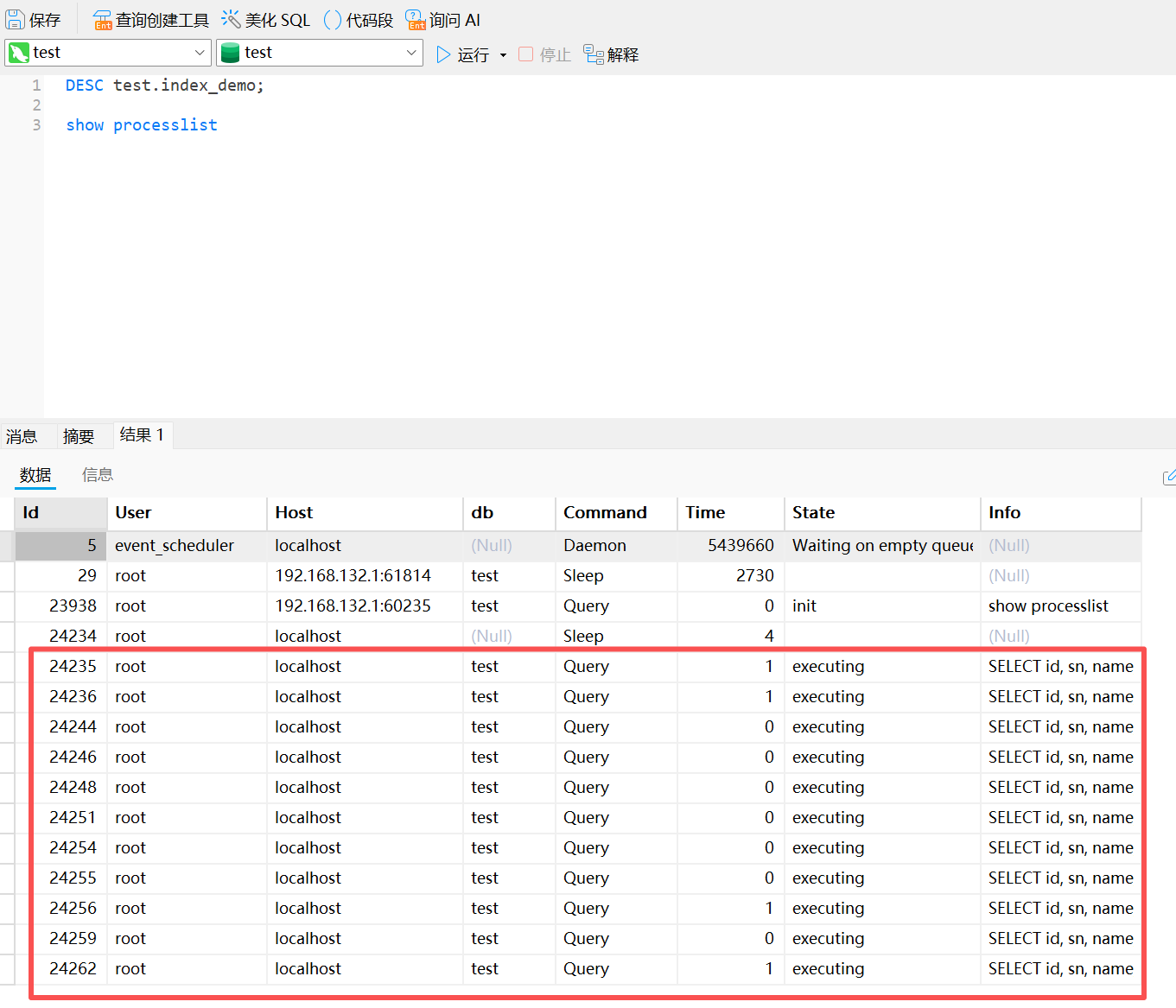Screen dimensions: 1176x1008
Task: Click Beautify SQL (美化 SQL)
Action: pyautogui.click(x=266, y=20)
